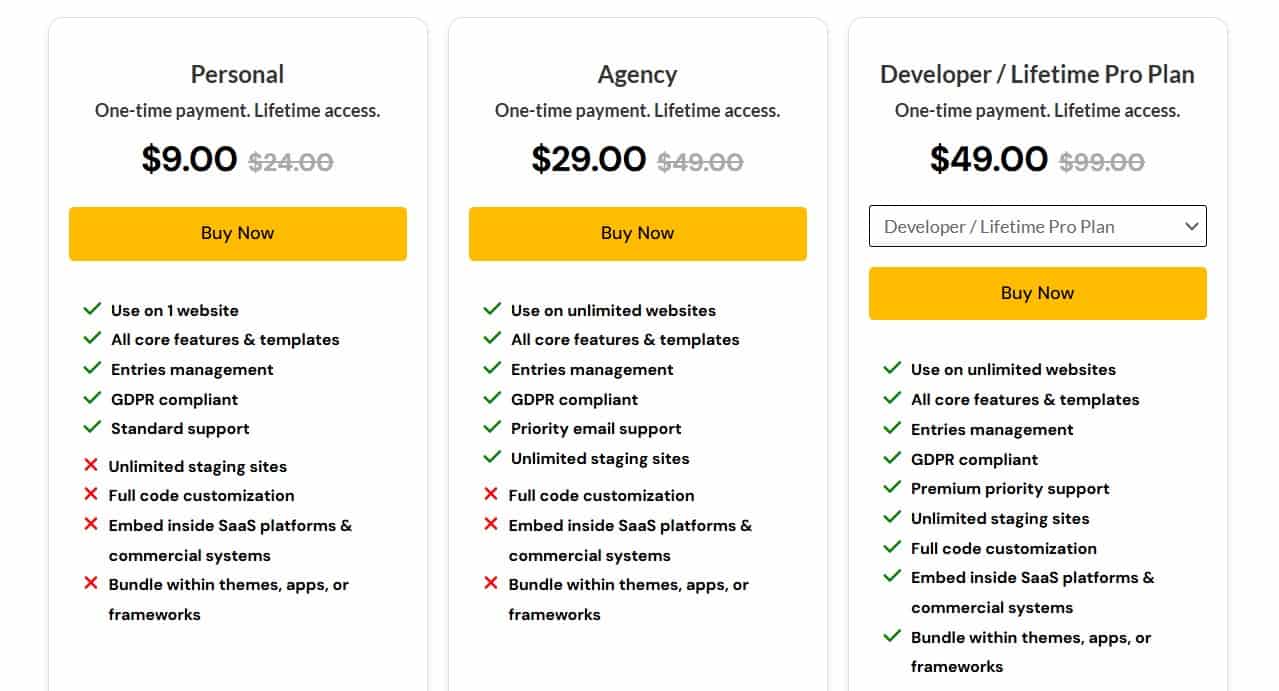Click Buy Now under Developer plan
The height and width of the screenshot is (691, 1279).
pos(1037,293)
